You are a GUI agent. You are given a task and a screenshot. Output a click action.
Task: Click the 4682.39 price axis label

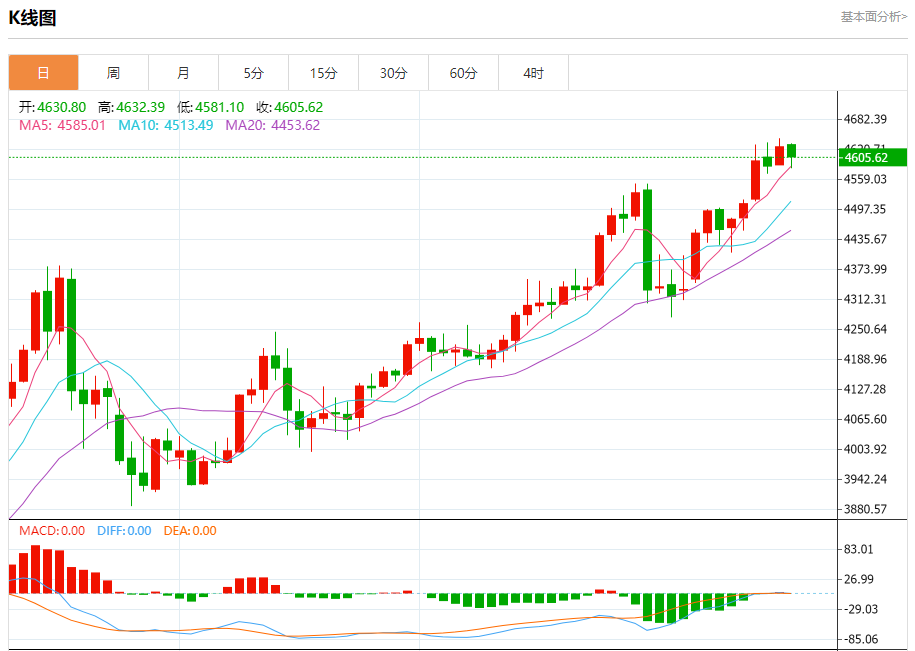[866, 119]
